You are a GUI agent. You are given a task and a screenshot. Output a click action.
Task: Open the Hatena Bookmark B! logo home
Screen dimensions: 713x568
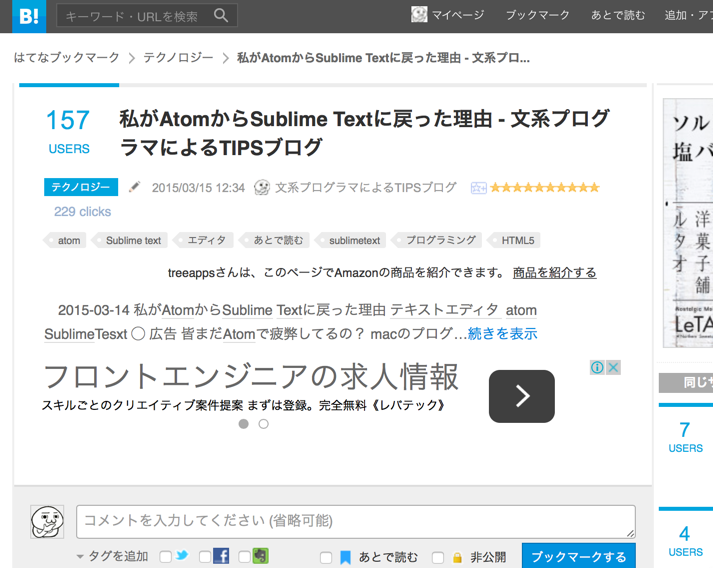click(x=29, y=16)
